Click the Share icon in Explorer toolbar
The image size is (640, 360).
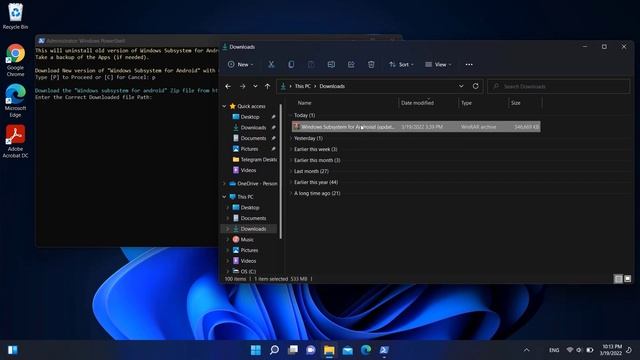[x=351, y=64]
